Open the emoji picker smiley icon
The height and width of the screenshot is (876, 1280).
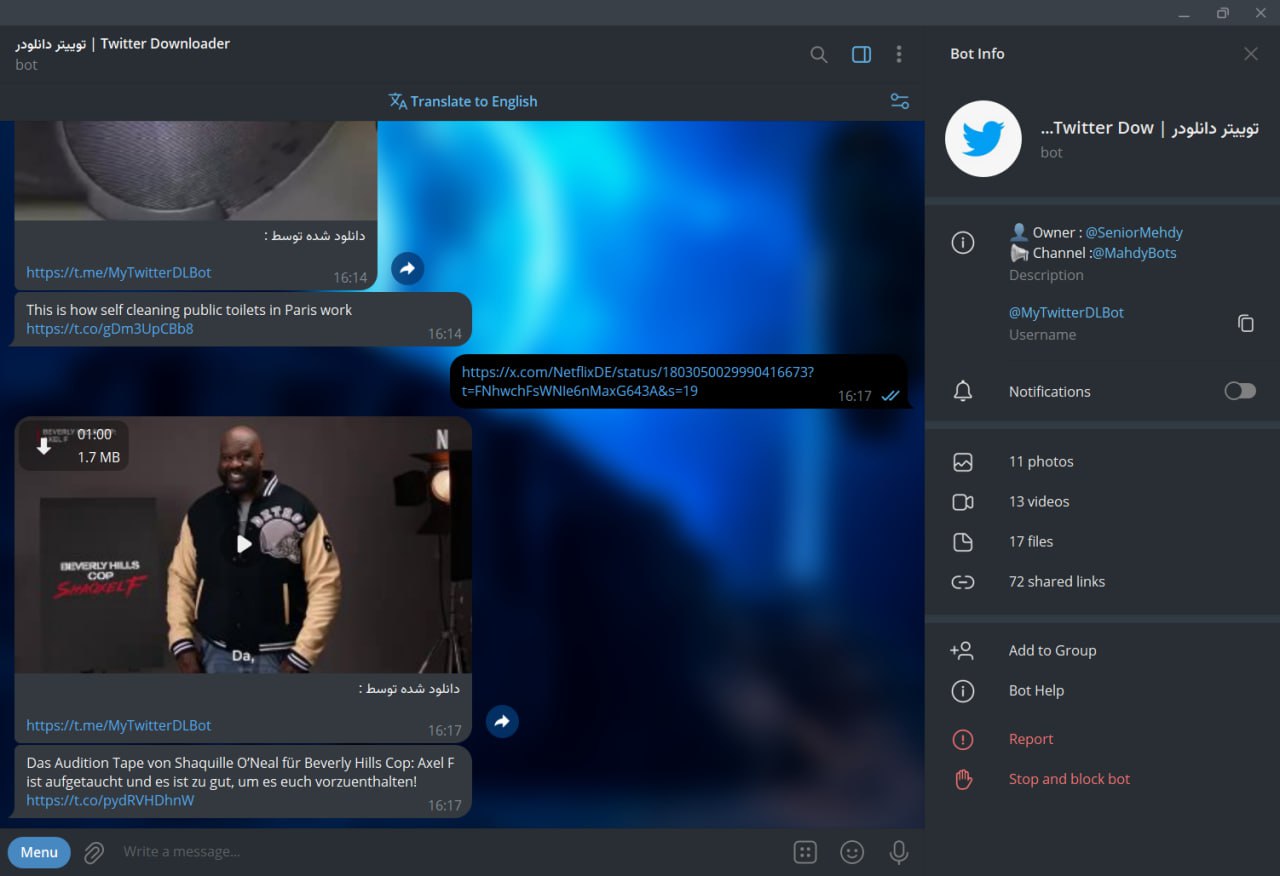coord(852,852)
